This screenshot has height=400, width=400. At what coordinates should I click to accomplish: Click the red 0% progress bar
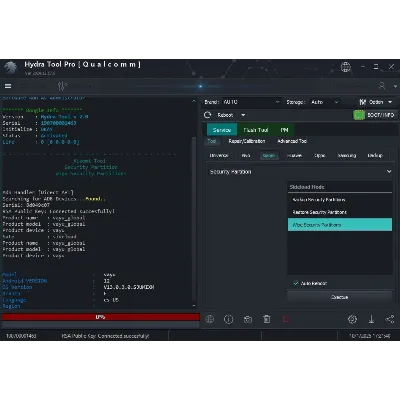coord(101,317)
